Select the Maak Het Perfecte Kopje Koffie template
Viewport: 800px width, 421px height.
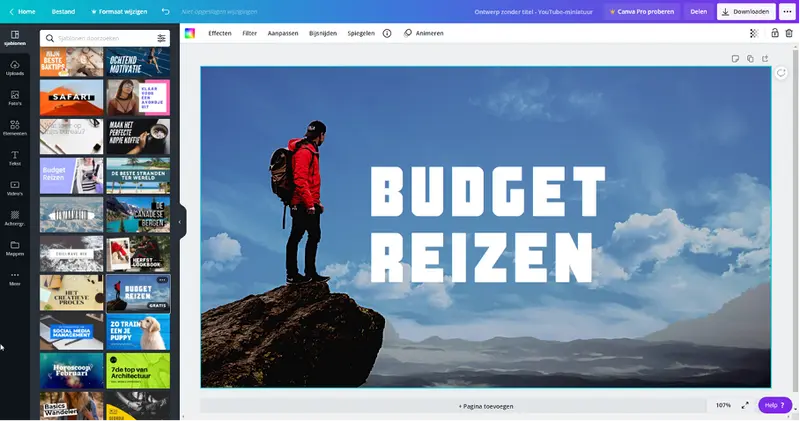tap(138, 137)
